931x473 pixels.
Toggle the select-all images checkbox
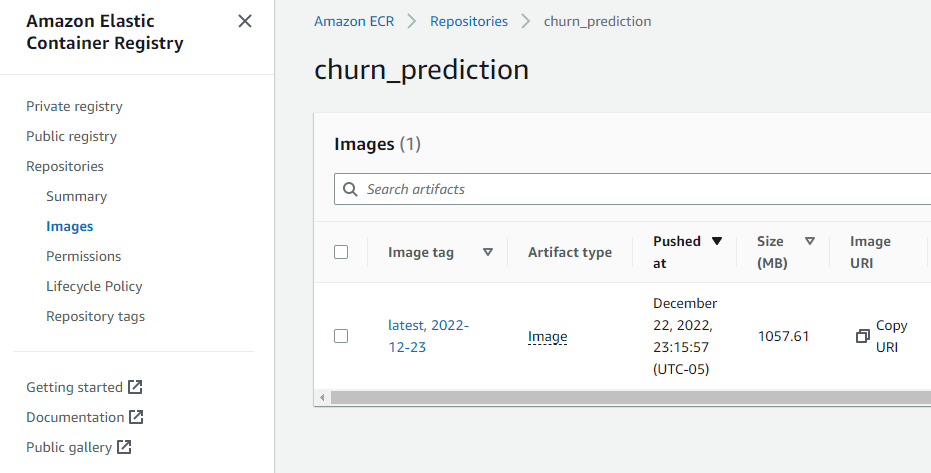pos(341,252)
